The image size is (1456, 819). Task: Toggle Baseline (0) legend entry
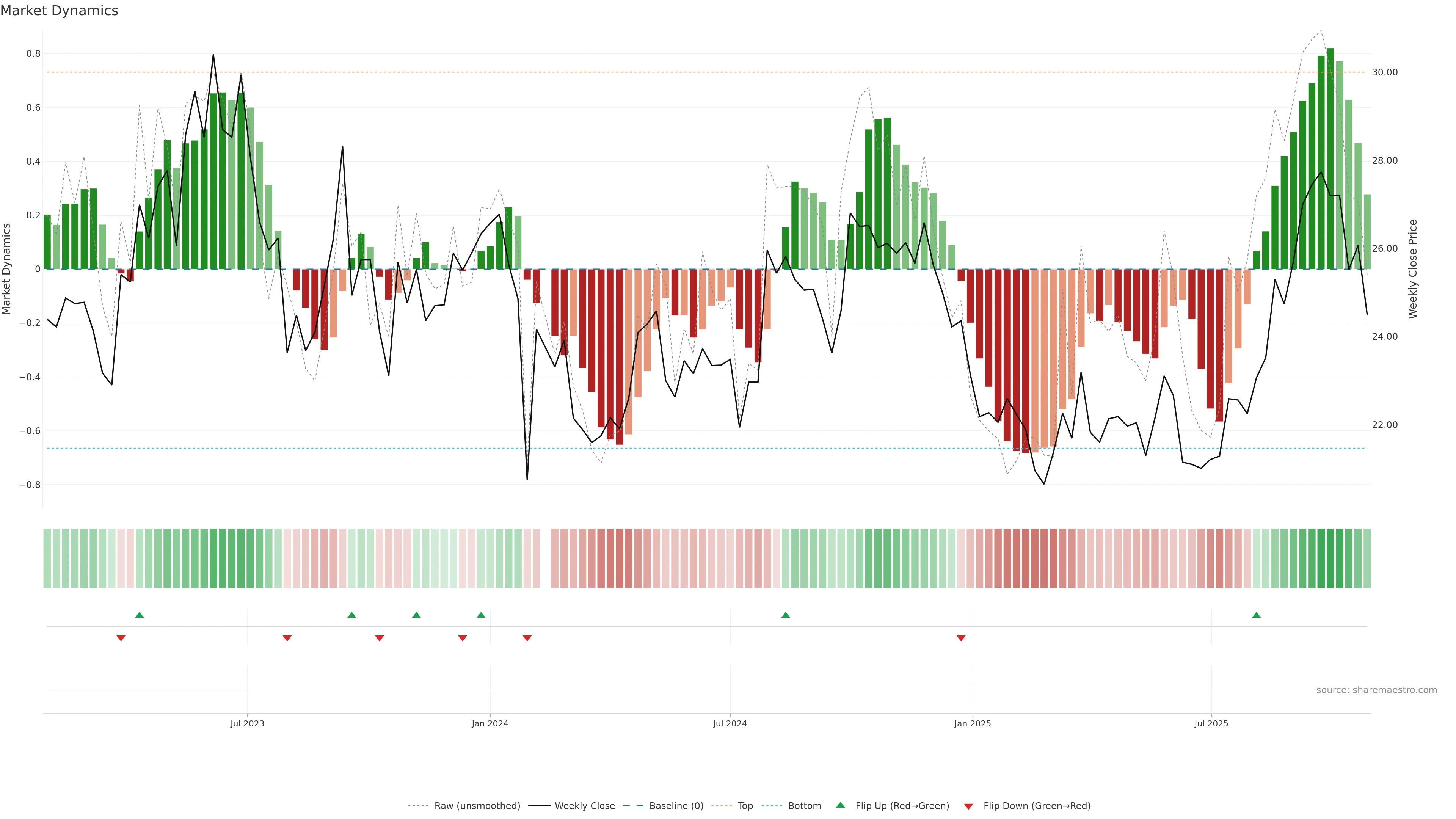click(676, 806)
